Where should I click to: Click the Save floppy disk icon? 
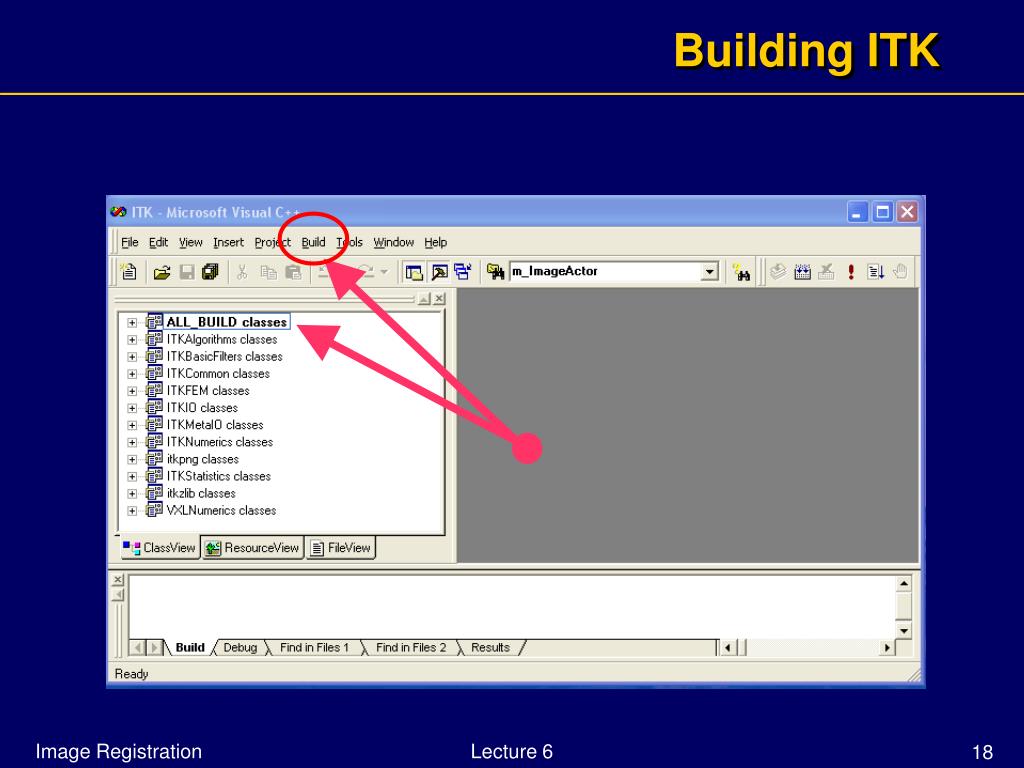click(x=187, y=272)
